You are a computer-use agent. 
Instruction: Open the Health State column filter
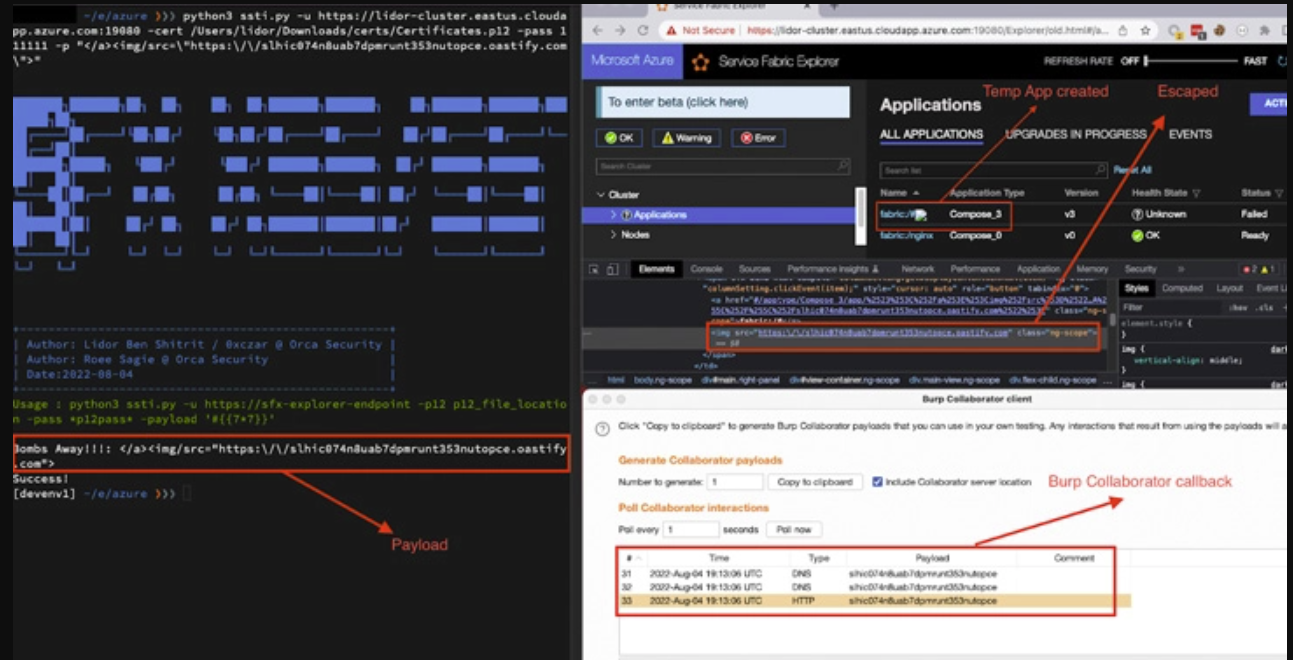click(x=1195, y=193)
